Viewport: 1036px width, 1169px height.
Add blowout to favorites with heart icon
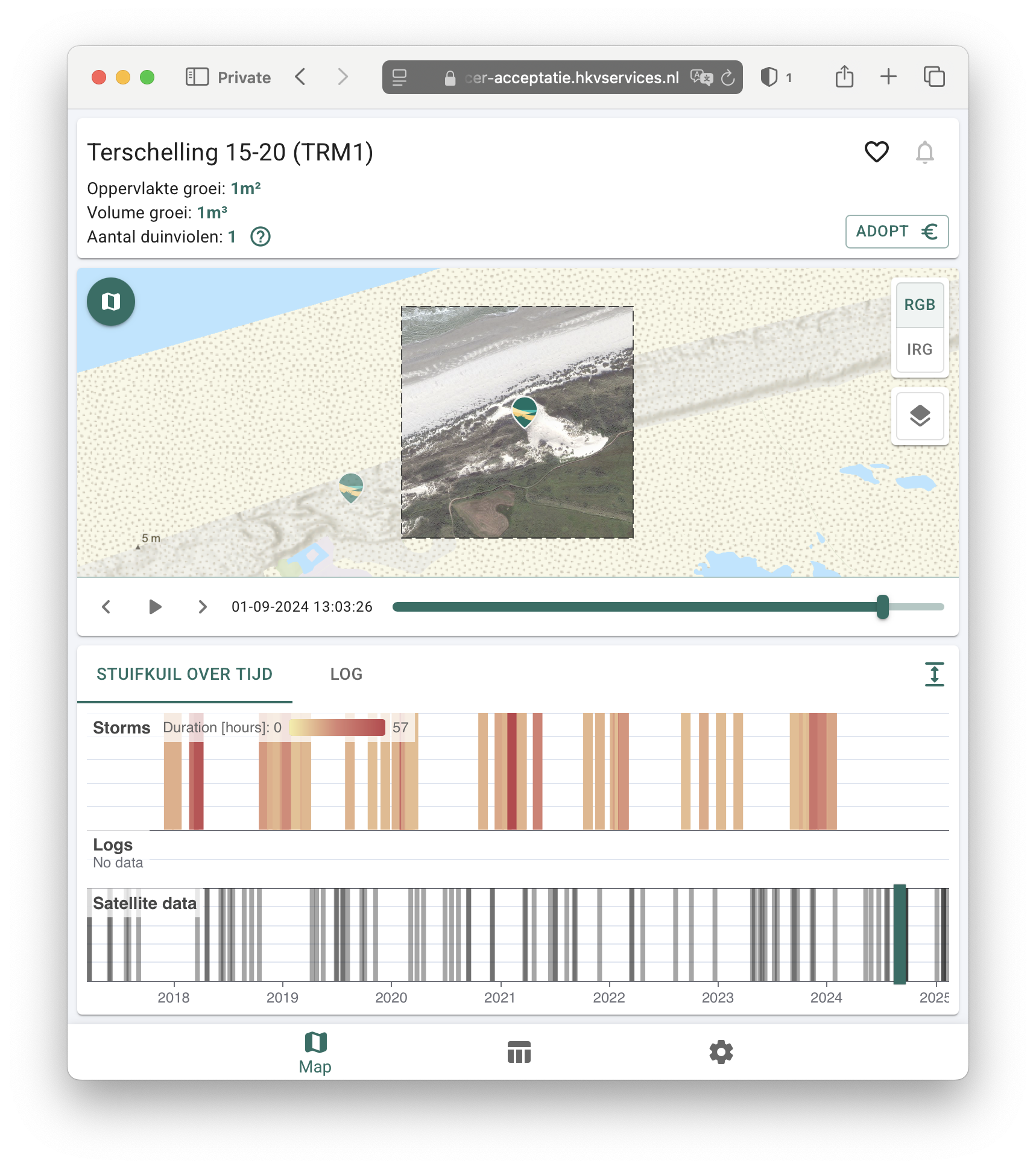click(876, 152)
